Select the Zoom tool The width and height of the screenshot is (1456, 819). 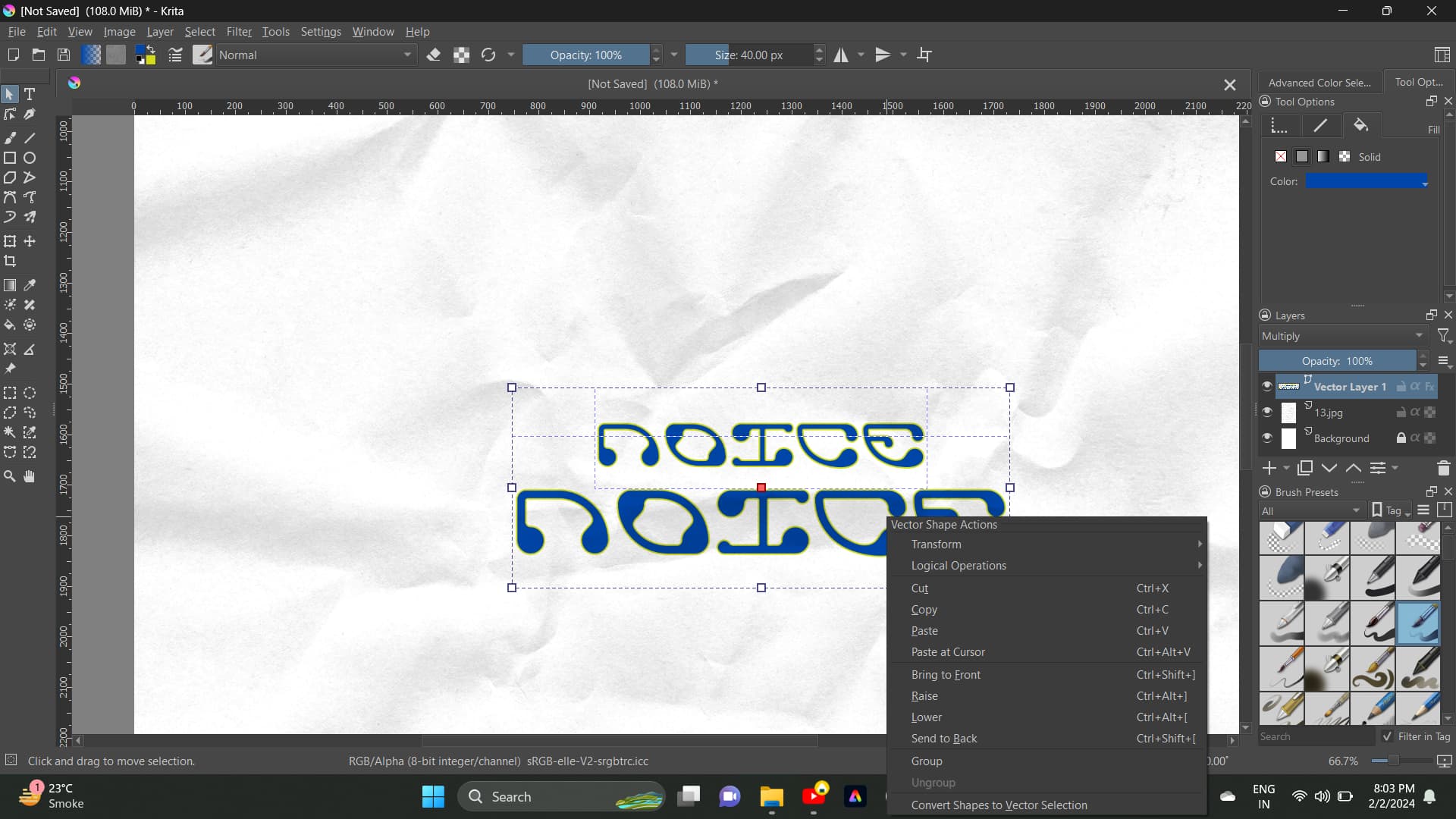pyautogui.click(x=10, y=476)
